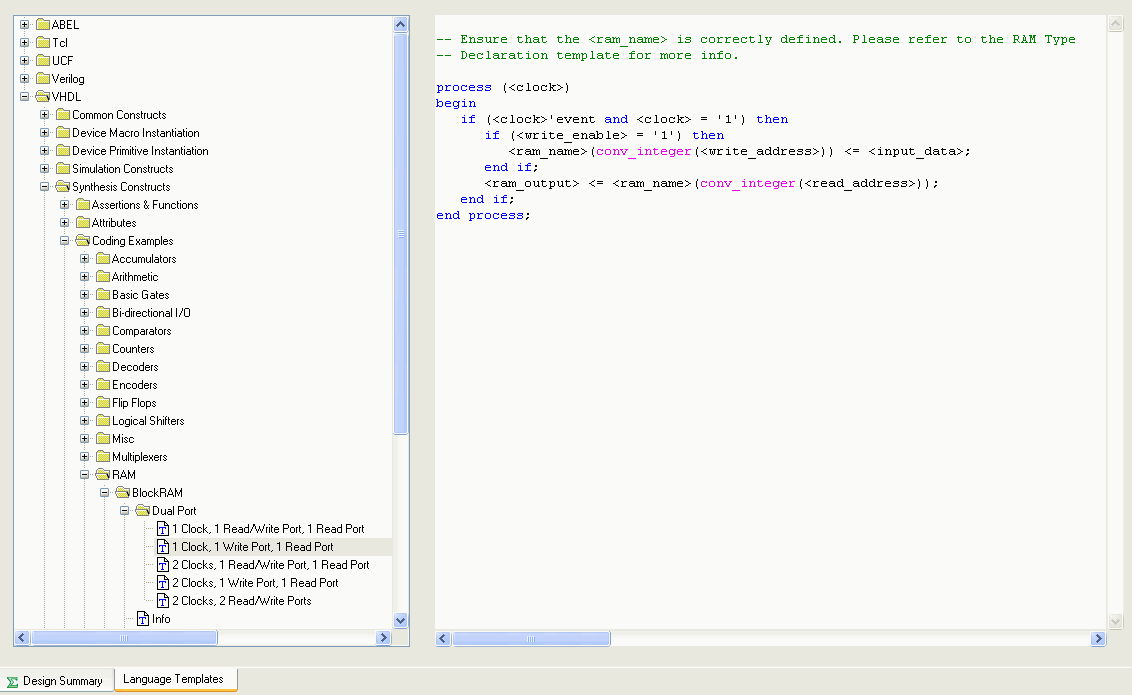This screenshot has height=695, width=1132.
Task: Select template 1 Clock, 1 Write Port, 1 Read Port
Action: point(253,547)
